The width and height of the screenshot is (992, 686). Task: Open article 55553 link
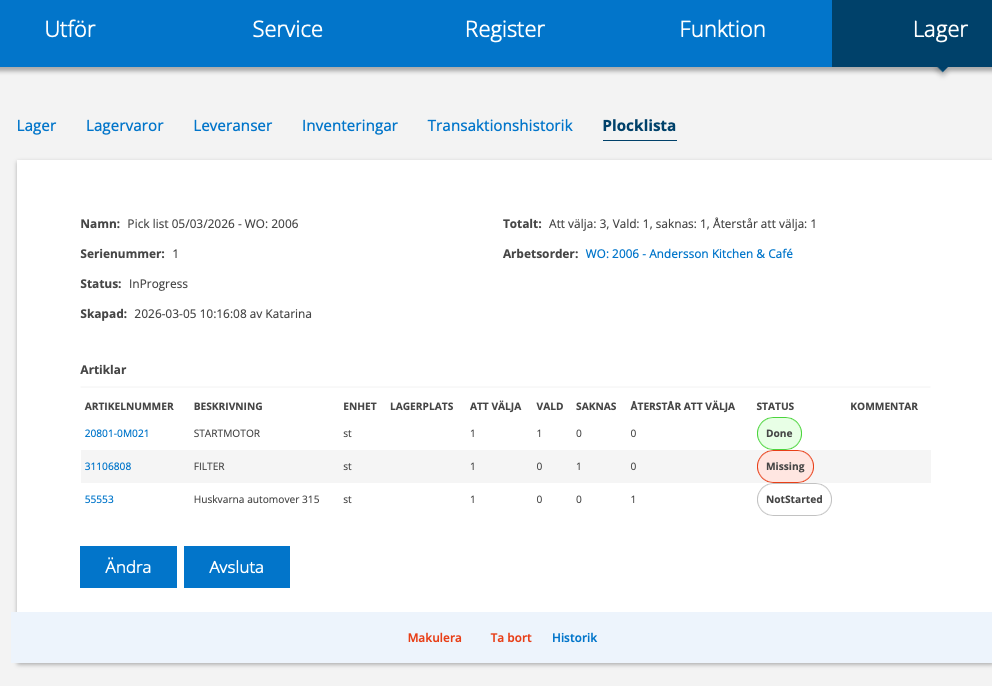(99, 500)
